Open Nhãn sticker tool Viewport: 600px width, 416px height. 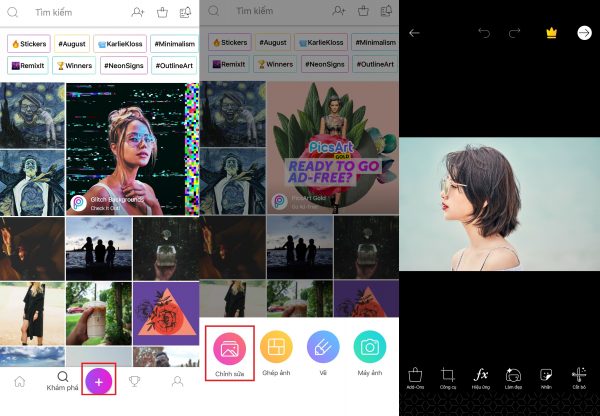click(546, 378)
